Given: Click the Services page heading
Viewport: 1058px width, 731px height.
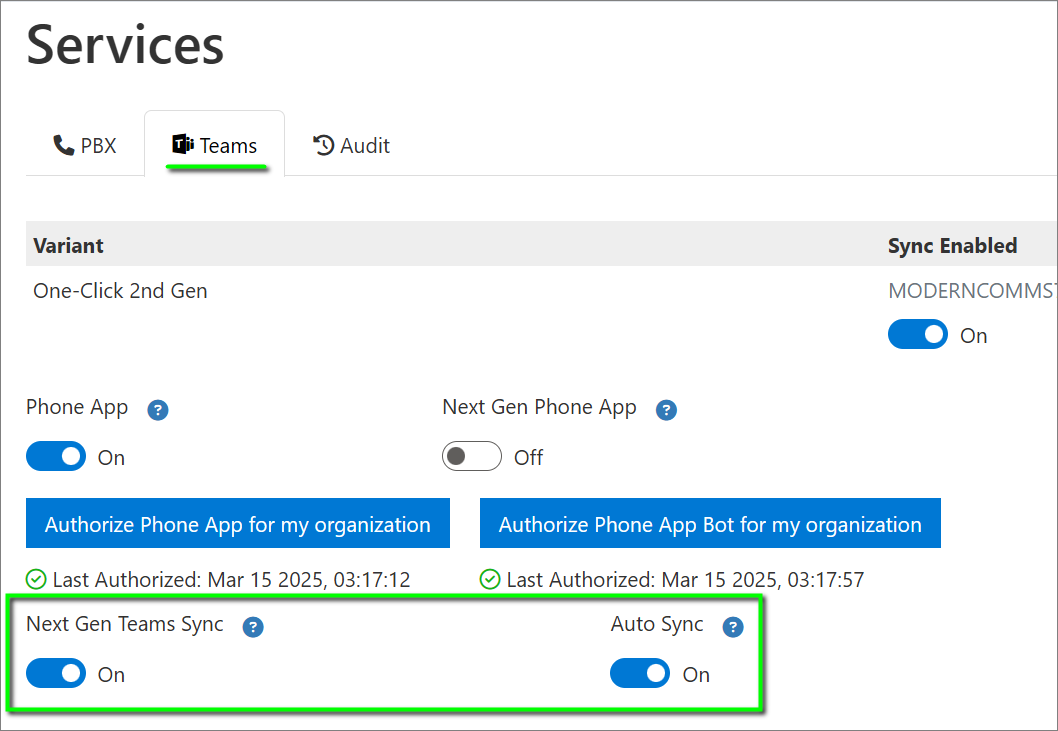Looking at the screenshot, I should (x=125, y=45).
